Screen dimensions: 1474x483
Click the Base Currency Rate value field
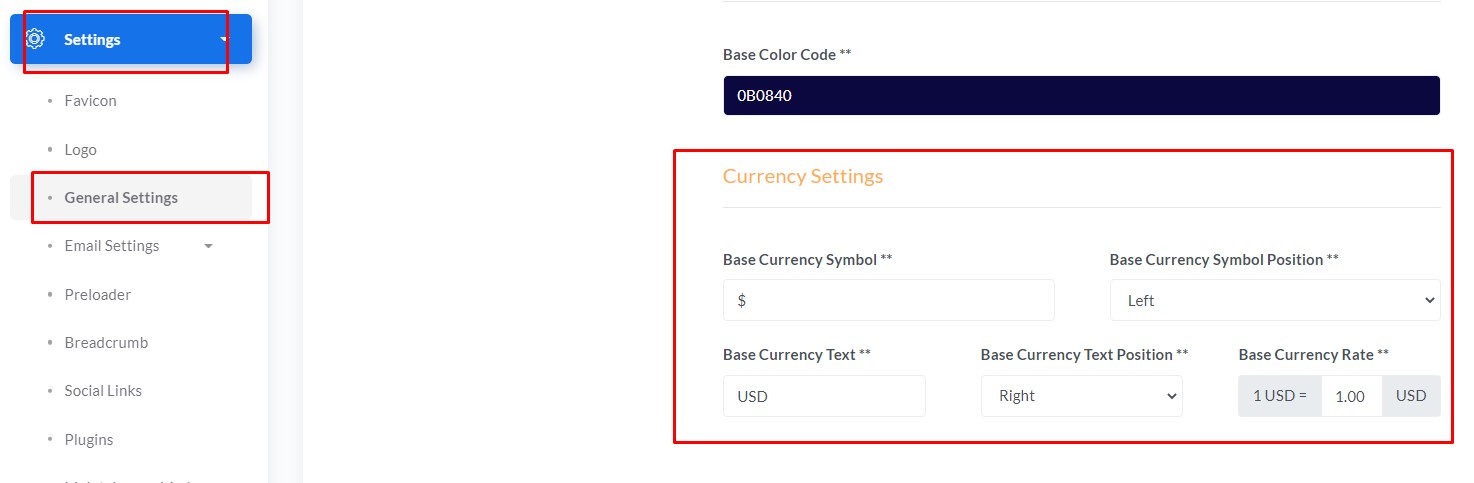click(1351, 396)
